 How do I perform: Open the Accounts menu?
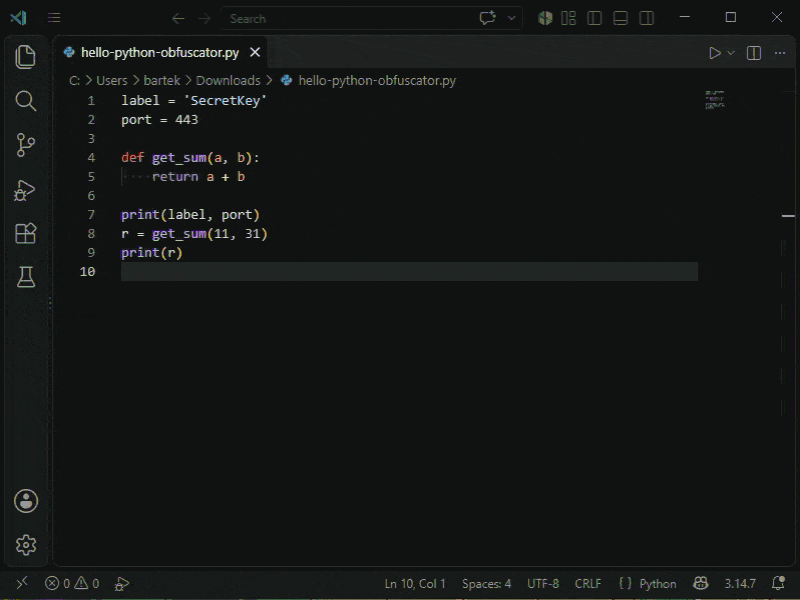pos(26,501)
